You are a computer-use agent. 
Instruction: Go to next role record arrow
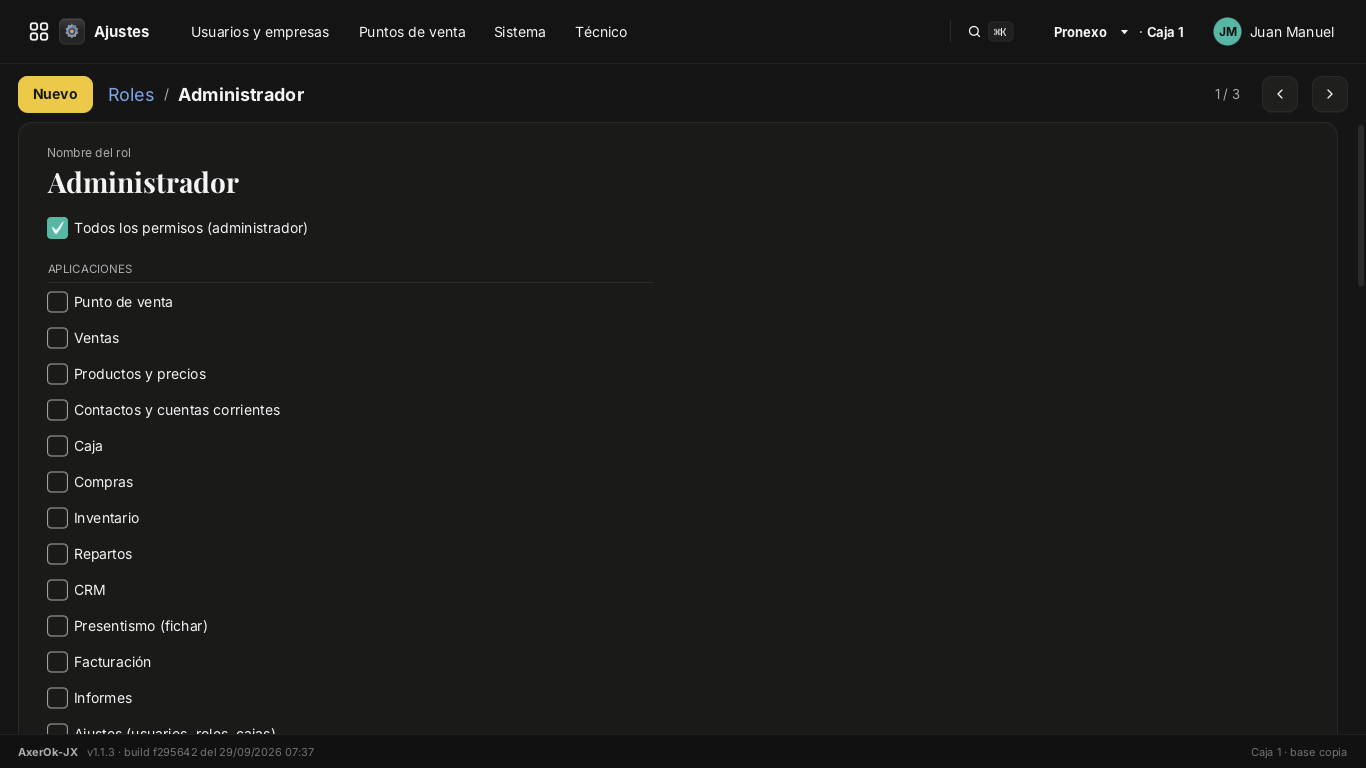[x=1330, y=94]
